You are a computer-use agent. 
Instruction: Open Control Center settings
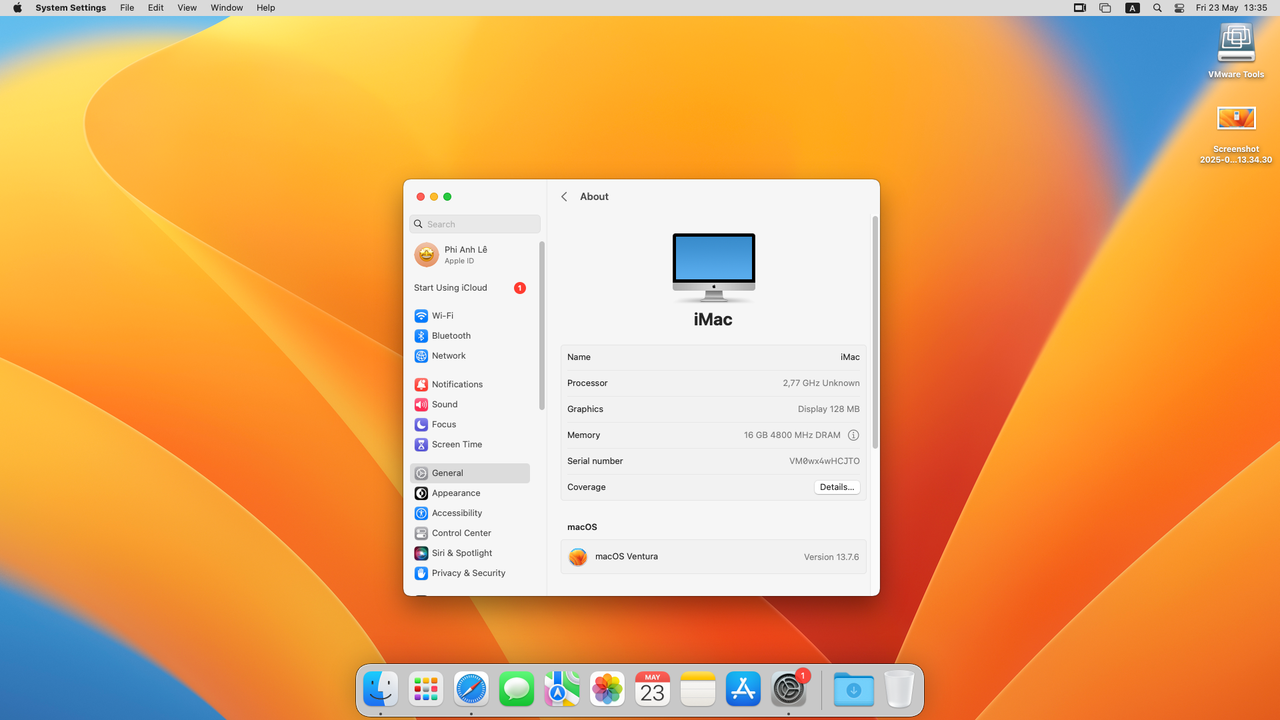(470, 533)
